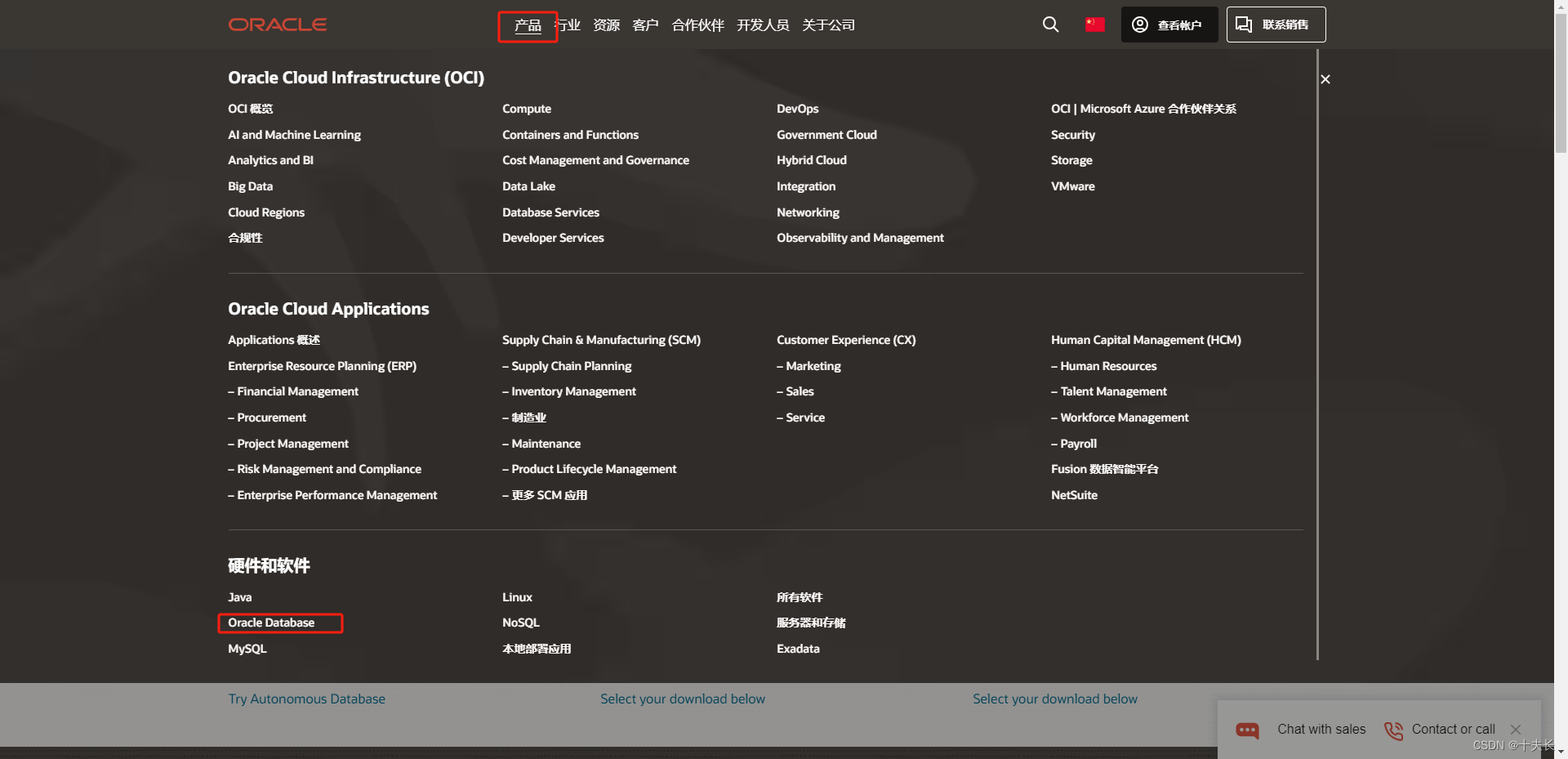The image size is (1568, 759).
Task: Go to the Marketing link
Action: (808, 366)
